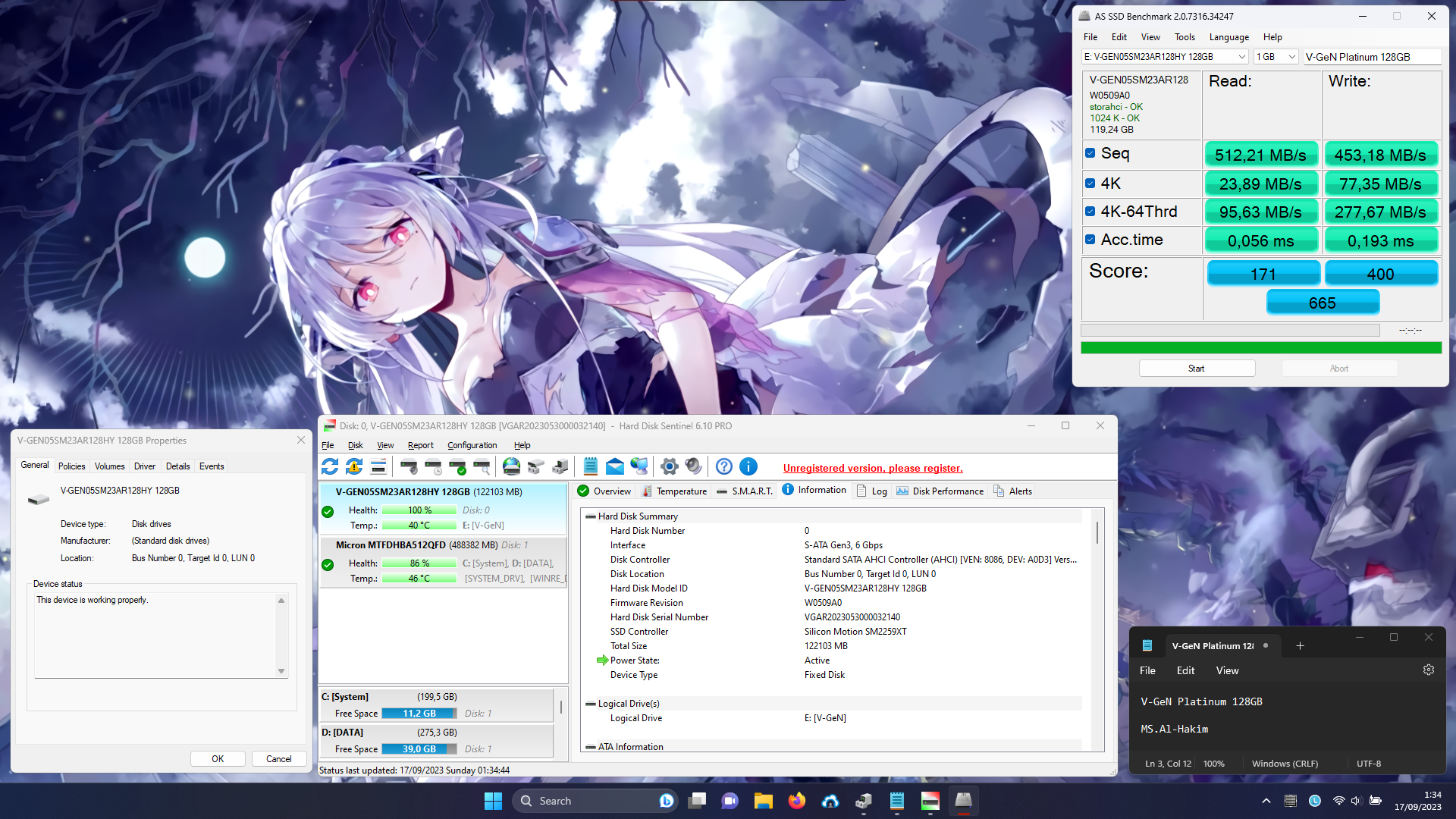Collapse the Logical Drive(s) section
1456x819 pixels.
point(591,704)
